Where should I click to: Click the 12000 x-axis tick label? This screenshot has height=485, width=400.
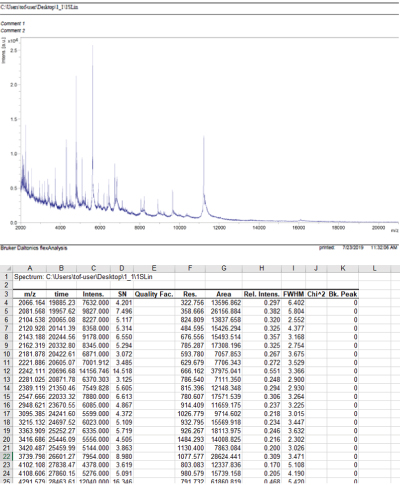[x=219, y=228]
